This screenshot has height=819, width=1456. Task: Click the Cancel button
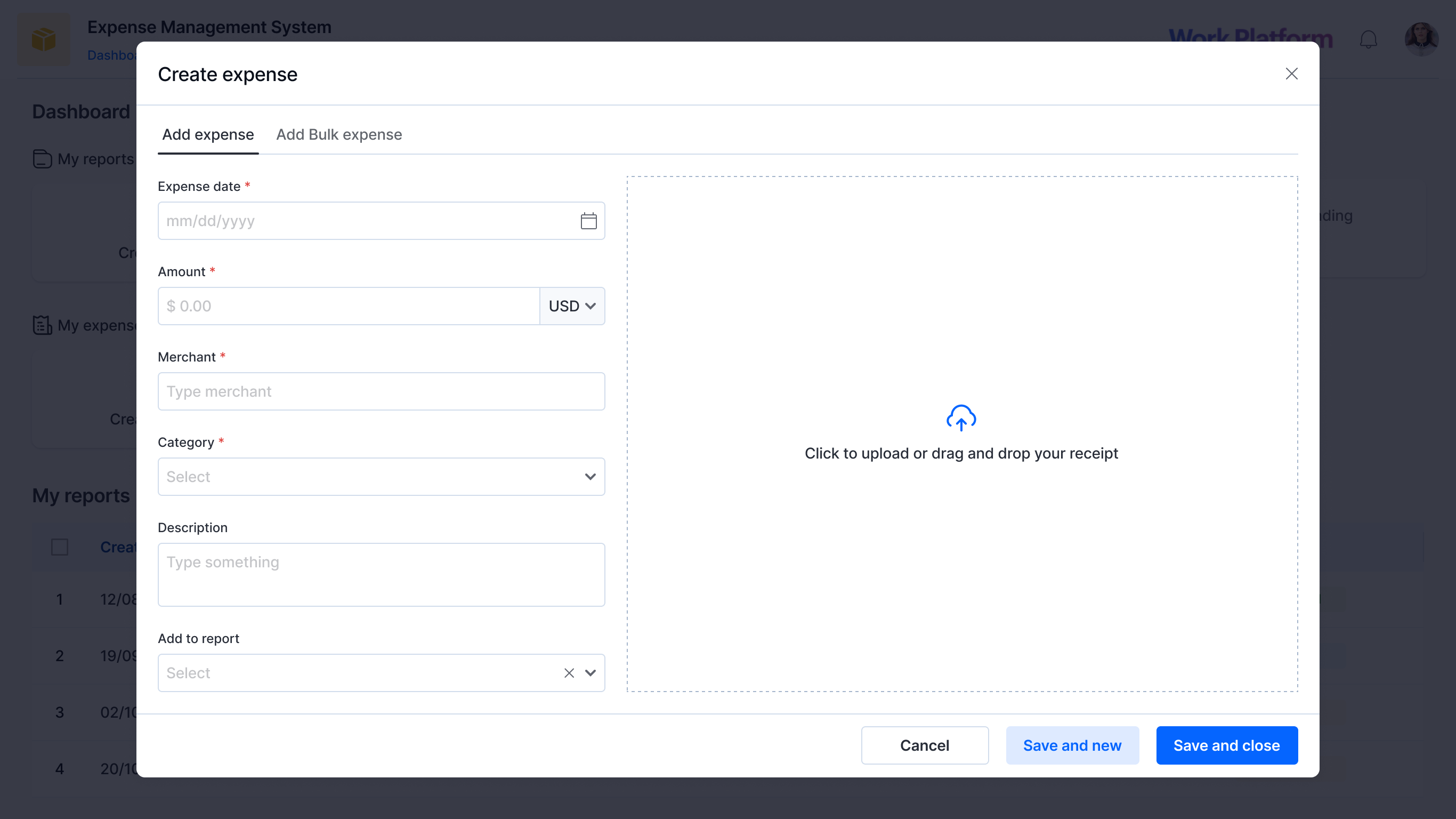pyautogui.click(x=925, y=745)
